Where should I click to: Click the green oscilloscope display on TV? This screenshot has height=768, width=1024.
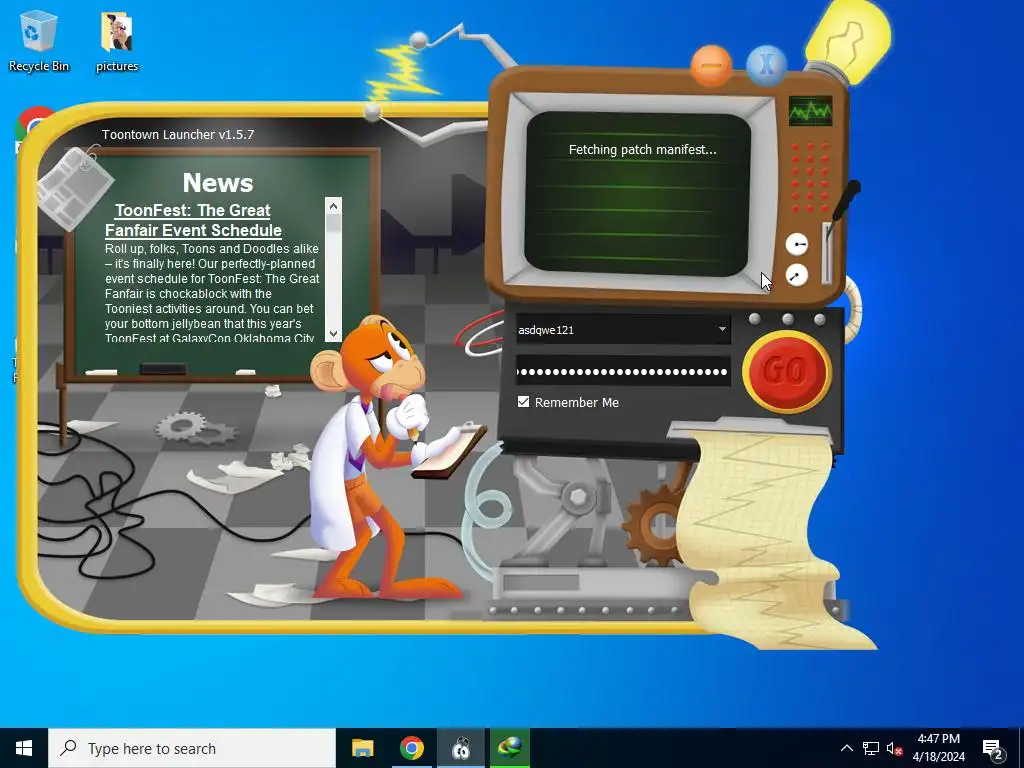810,111
